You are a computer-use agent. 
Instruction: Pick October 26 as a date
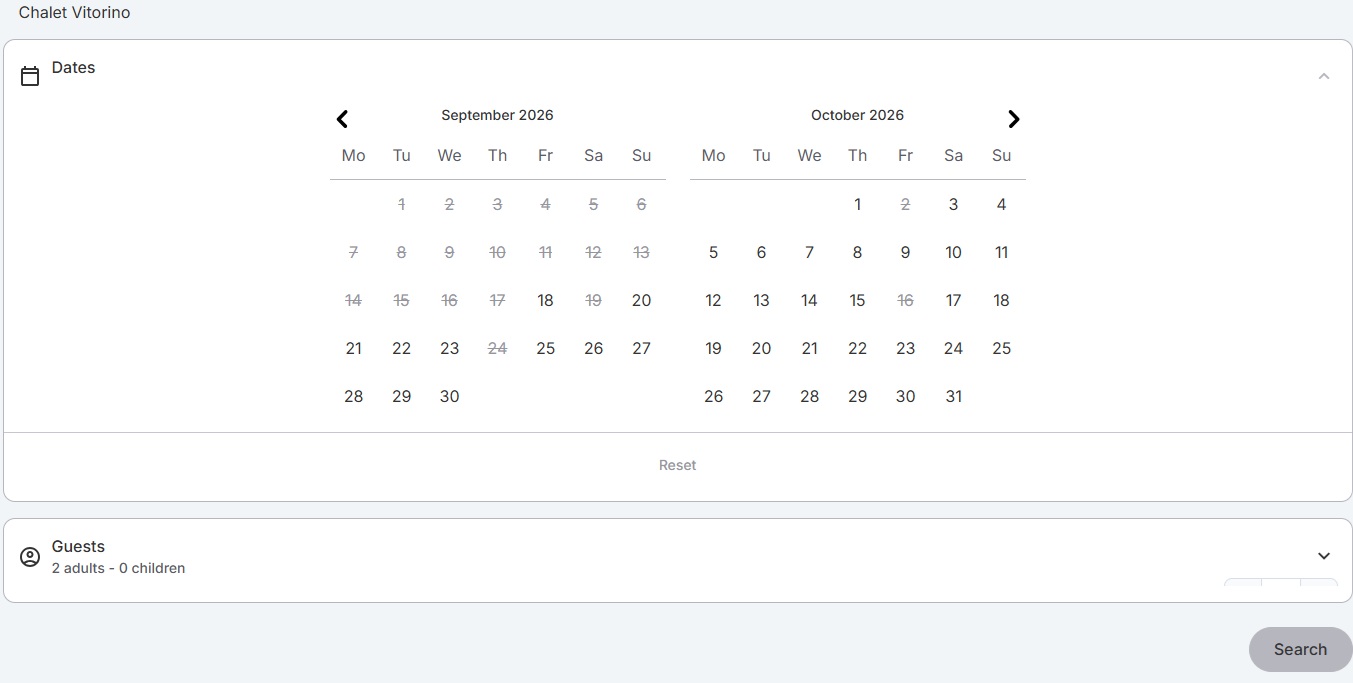tap(713, 396)
